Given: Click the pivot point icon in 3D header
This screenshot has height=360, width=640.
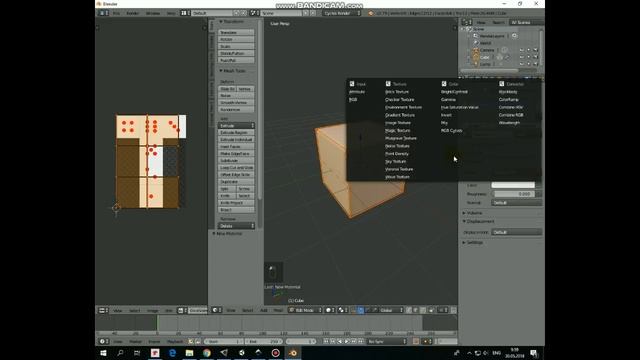Looking at the screenshot, I should point(342,310).
